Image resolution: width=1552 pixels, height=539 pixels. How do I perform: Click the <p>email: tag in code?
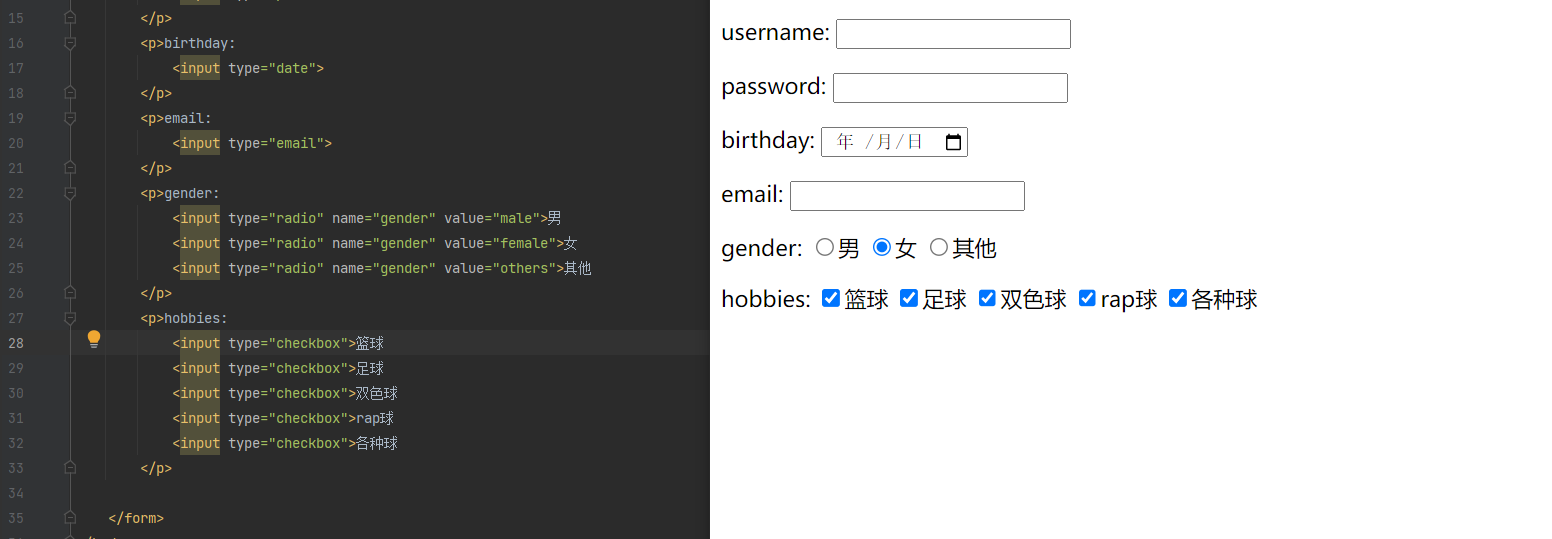[176, 118]
